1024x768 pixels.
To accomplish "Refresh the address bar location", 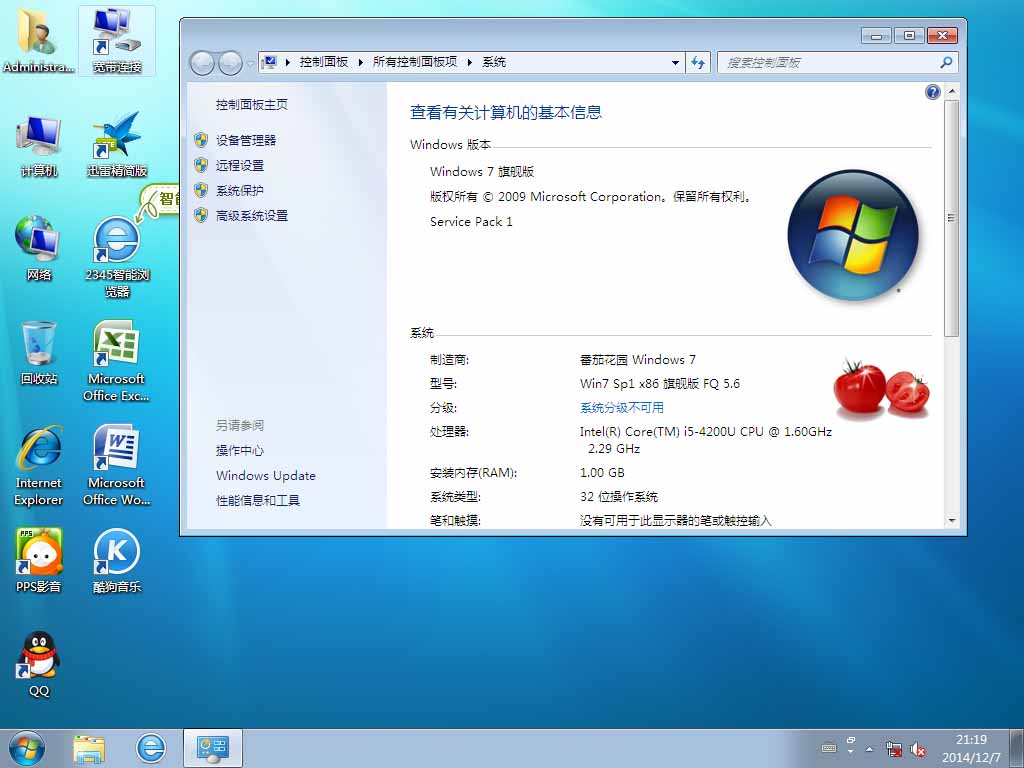I will (698, 63).
